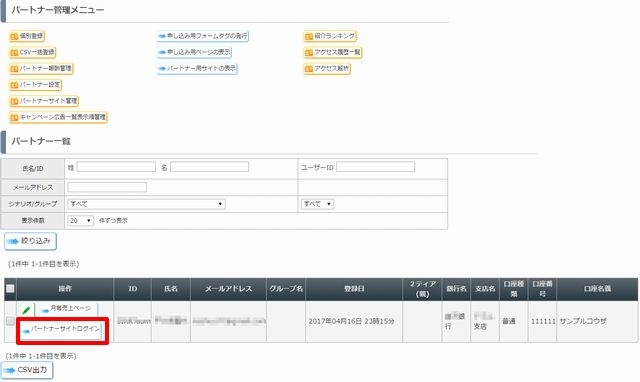Open アクセス解析
The image size is (640, 382).
[327, 69]
